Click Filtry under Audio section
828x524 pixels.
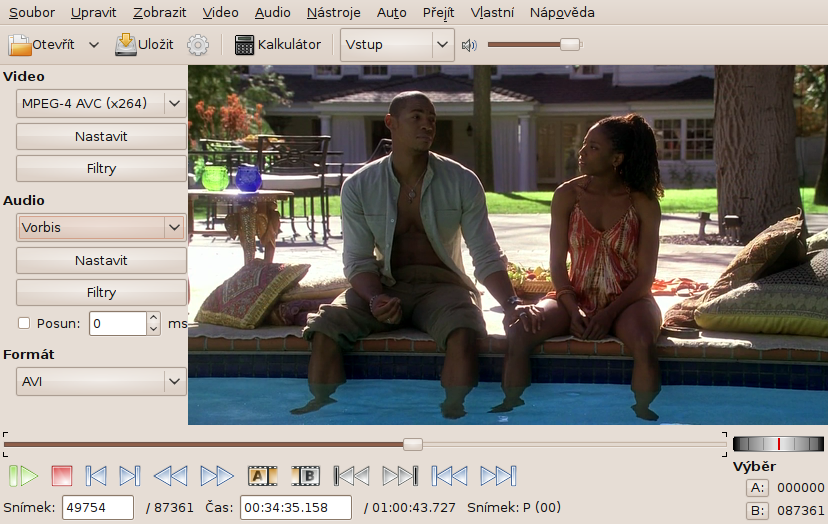coord(101,293)
